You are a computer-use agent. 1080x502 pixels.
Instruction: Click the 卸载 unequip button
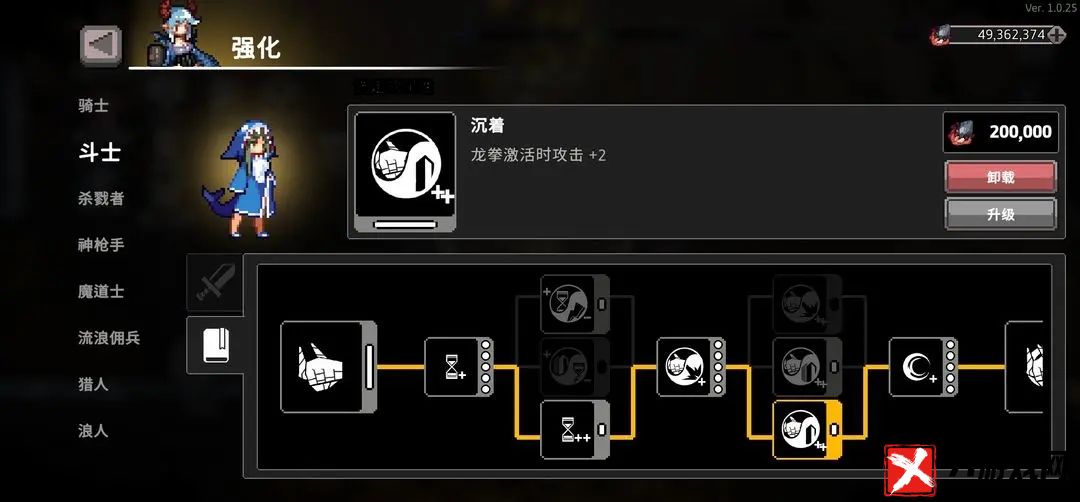pyautogui.click(x=1000, y=177)
